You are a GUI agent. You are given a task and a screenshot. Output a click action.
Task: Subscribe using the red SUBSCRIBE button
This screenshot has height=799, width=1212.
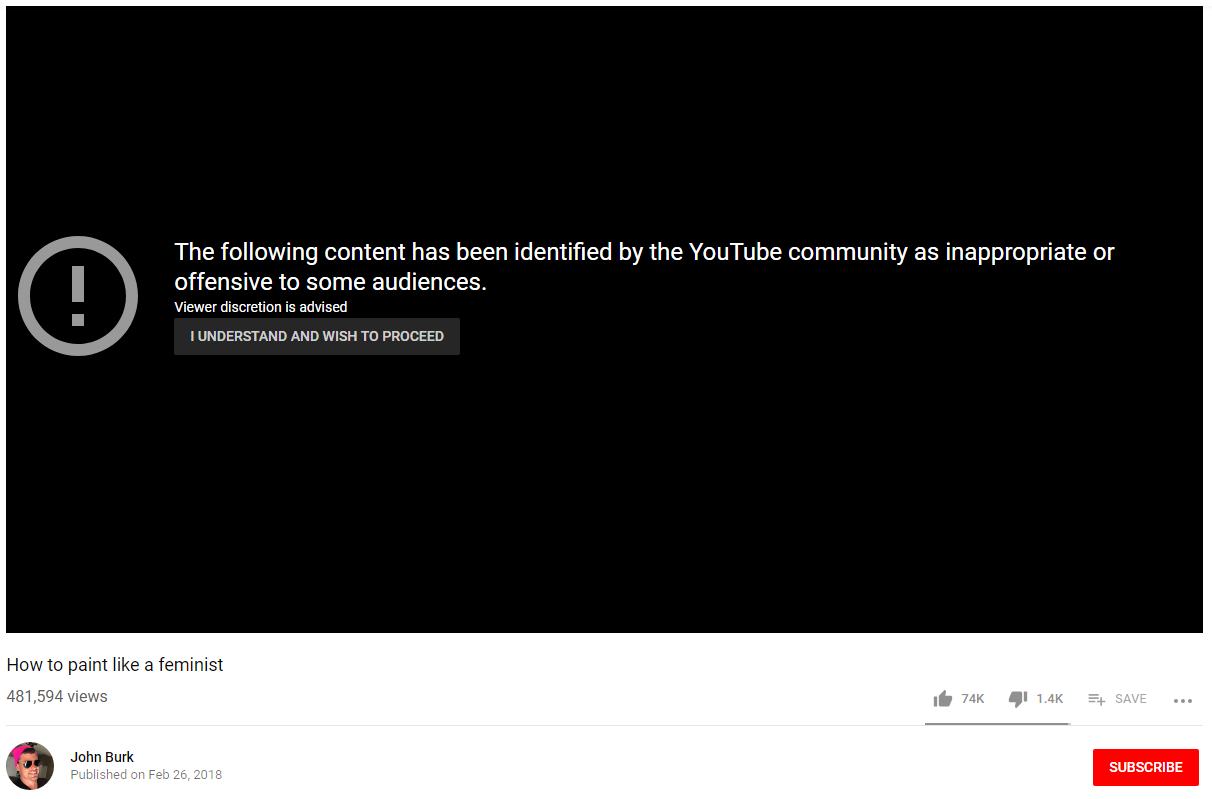(1146, 767)
